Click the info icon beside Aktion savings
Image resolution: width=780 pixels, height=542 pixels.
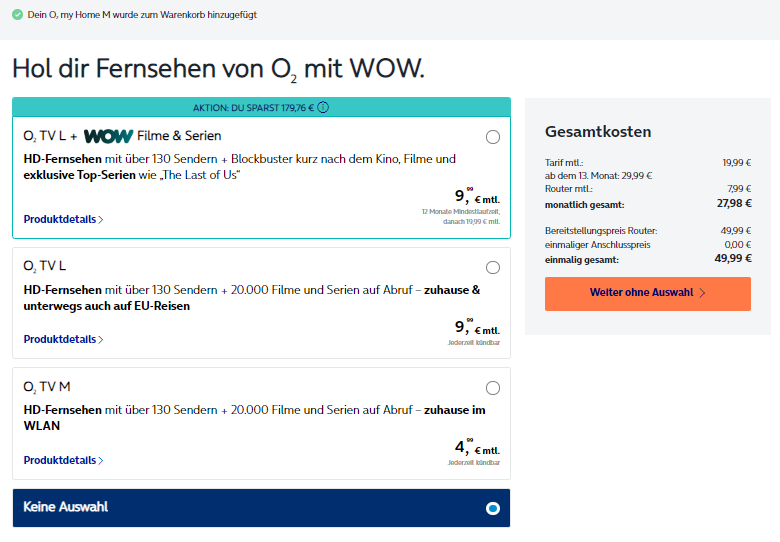pyautogui.click(x=323, y=107)
